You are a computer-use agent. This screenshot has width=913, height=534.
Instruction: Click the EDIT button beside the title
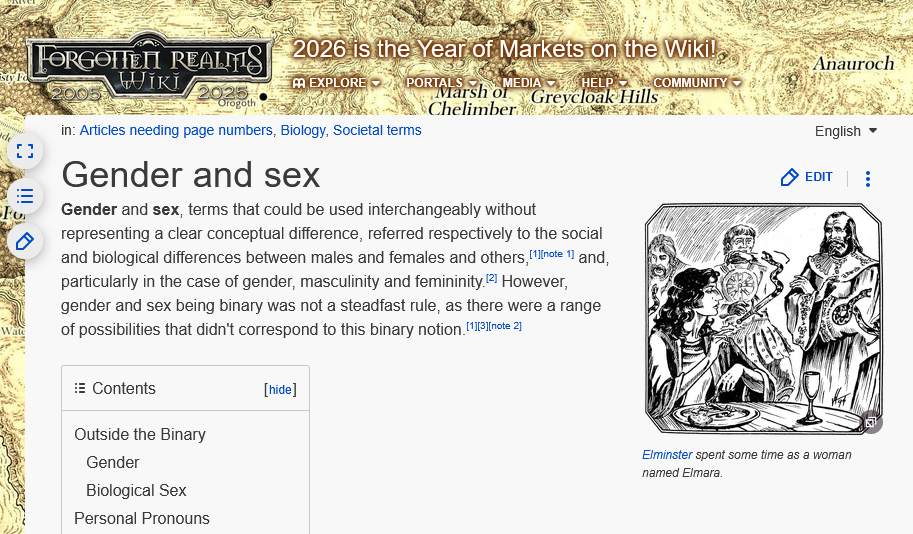click(x=806, y=177)
